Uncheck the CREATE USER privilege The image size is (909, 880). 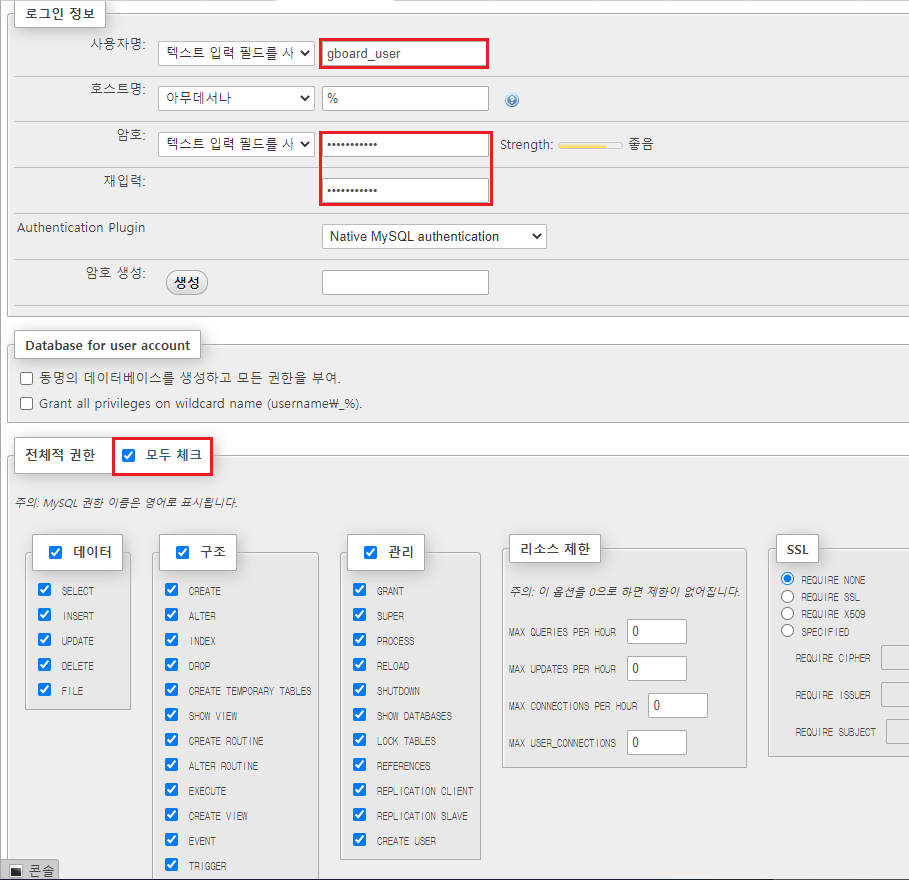pos(359,839)
